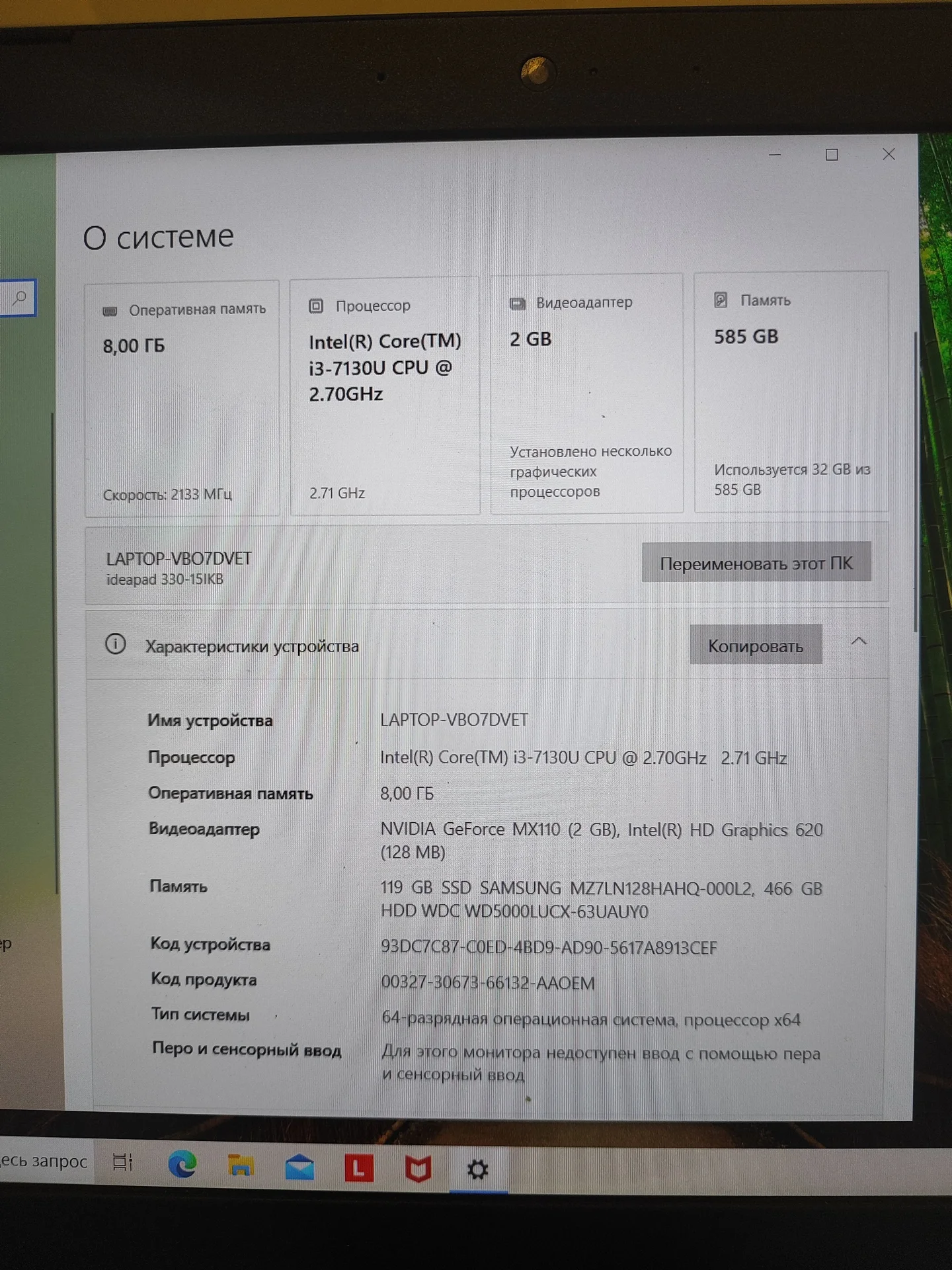Click the 64-bit system type value

(591, 1019)
